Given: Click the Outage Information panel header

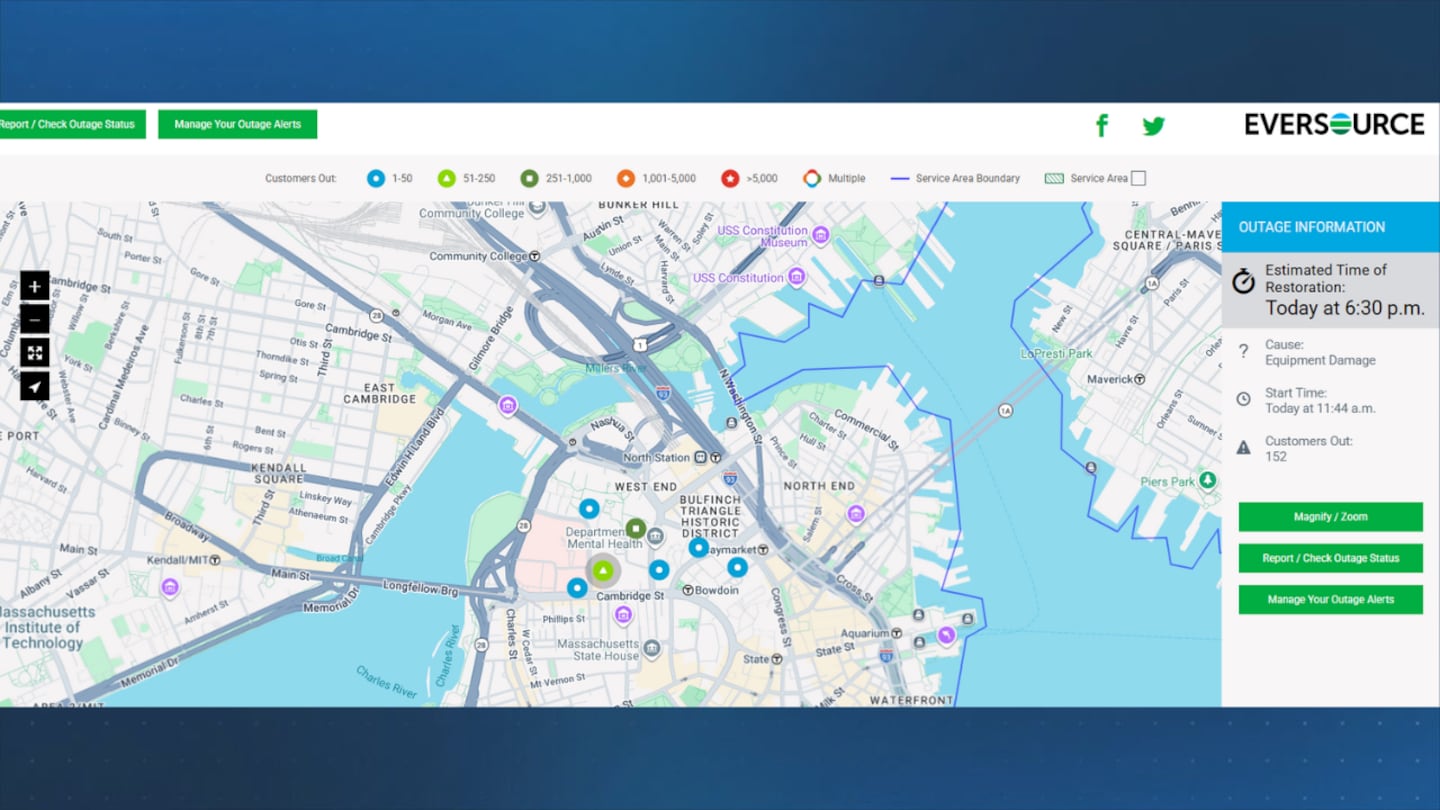Looking at the screenshot, I should point(1330,227).
